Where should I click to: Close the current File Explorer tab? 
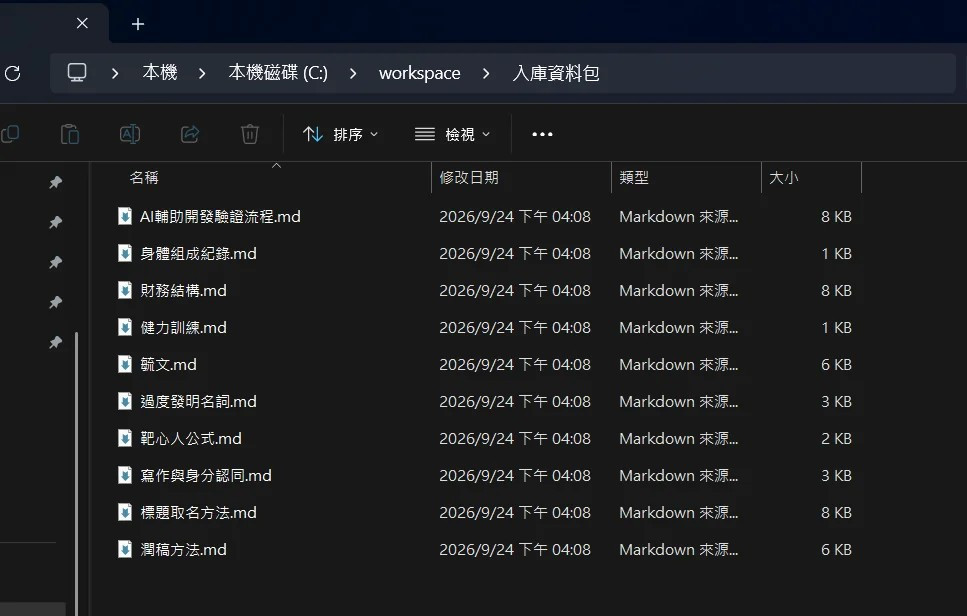[x=82, y=23]
